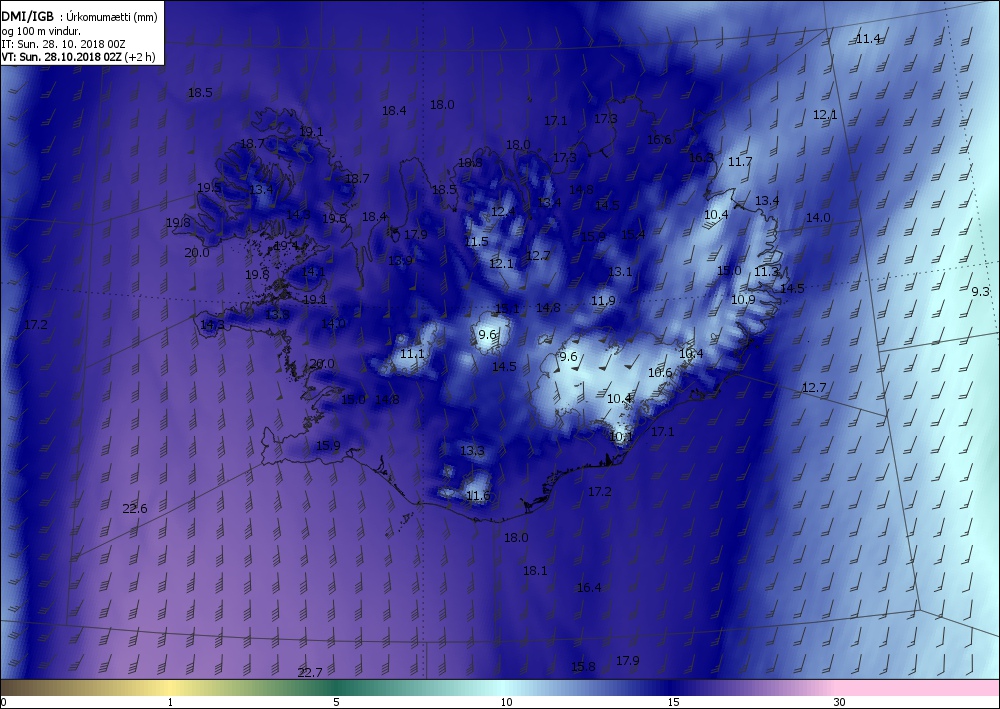Click the 11.1 value label

(x=412, y=353)
